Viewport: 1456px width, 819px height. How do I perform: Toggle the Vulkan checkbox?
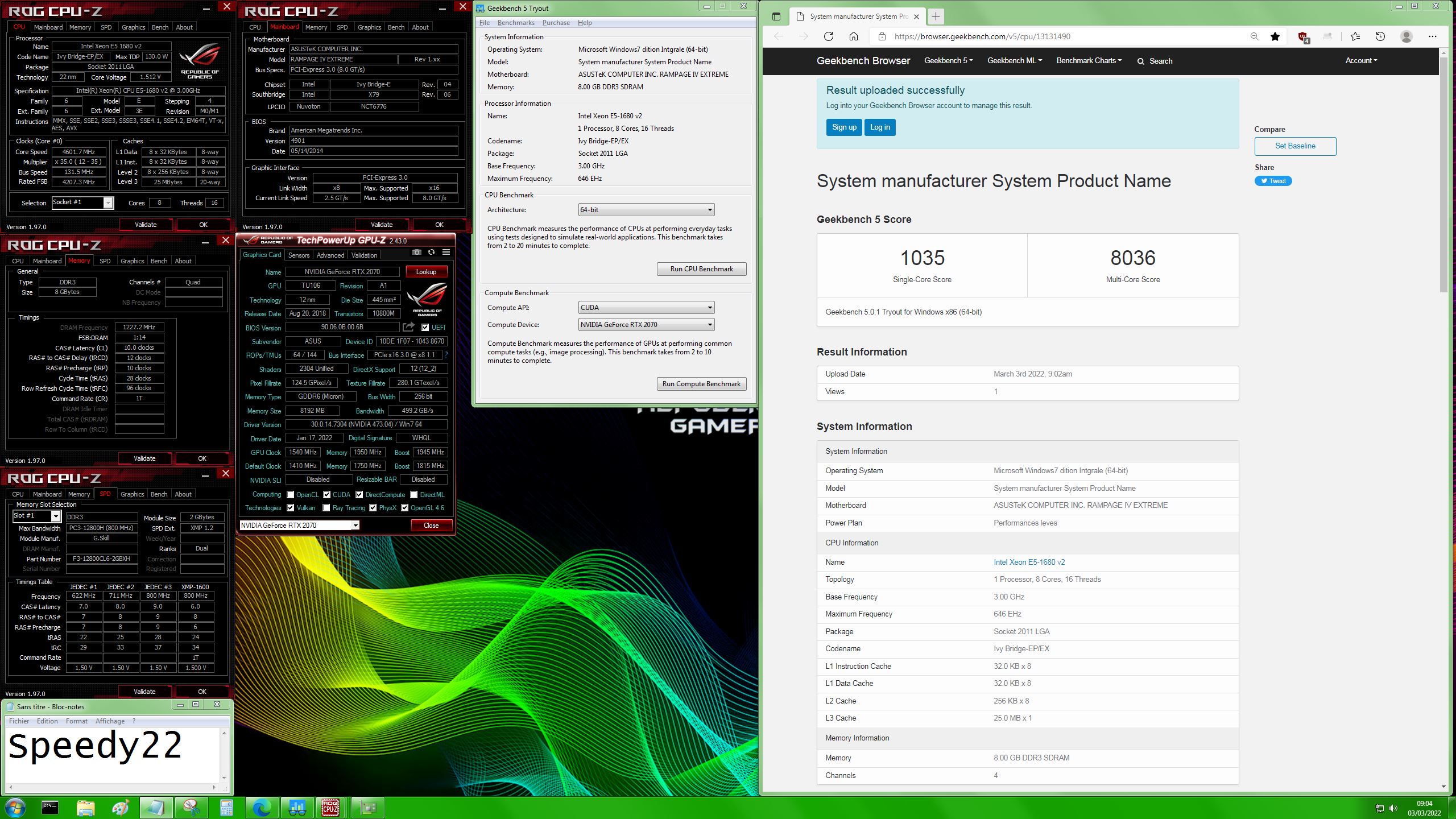pos(291,508)
